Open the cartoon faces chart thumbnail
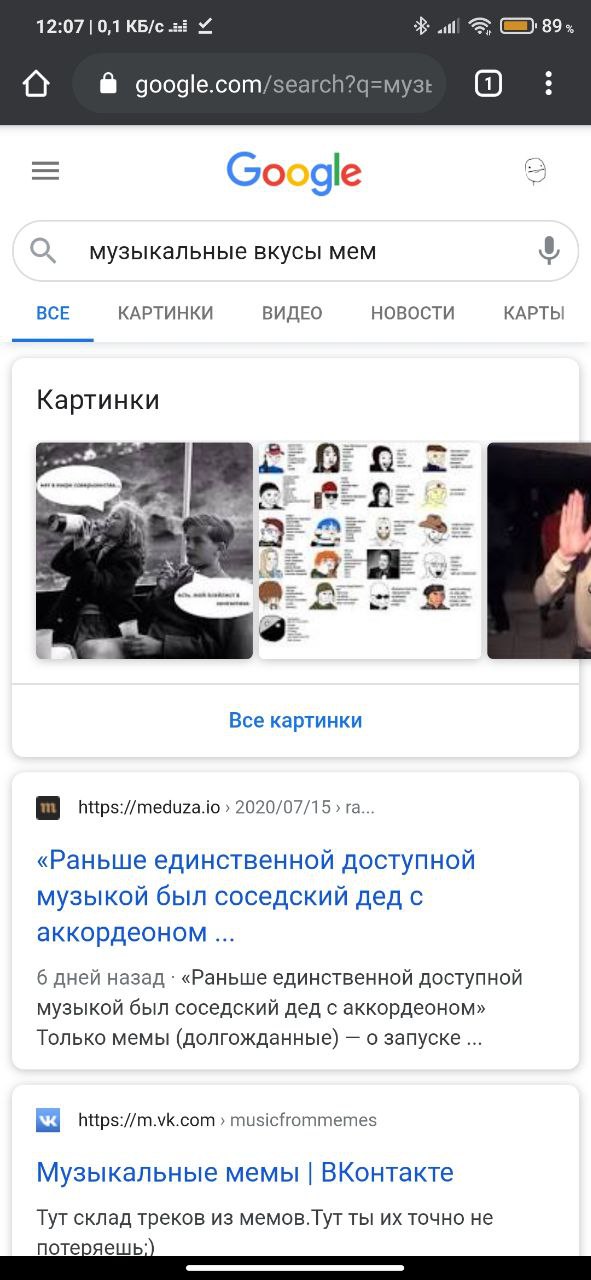Image resolution: width=591 pixels, height=1280 pixels. point(370,550)
